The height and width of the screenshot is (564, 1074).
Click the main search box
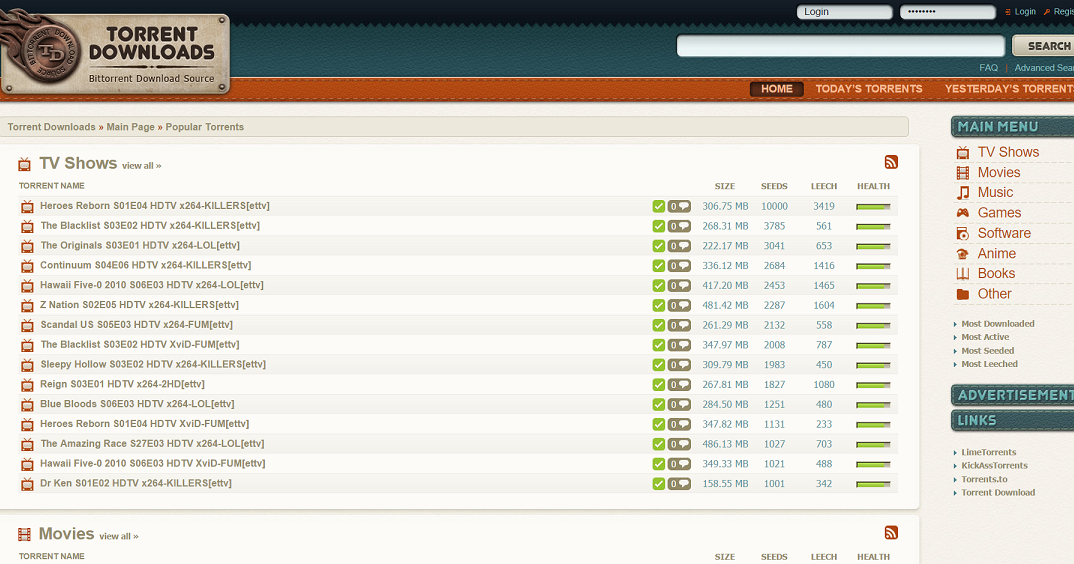pyautogui.click(x=840, y=46)
